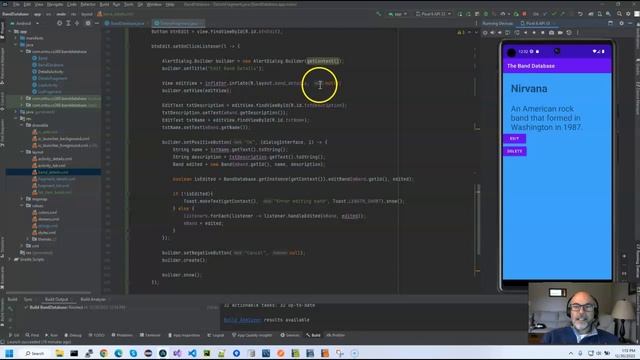This screenshot has height=360, width=640.
Task: Click band description text in emulator
Action: coord(546,118)
